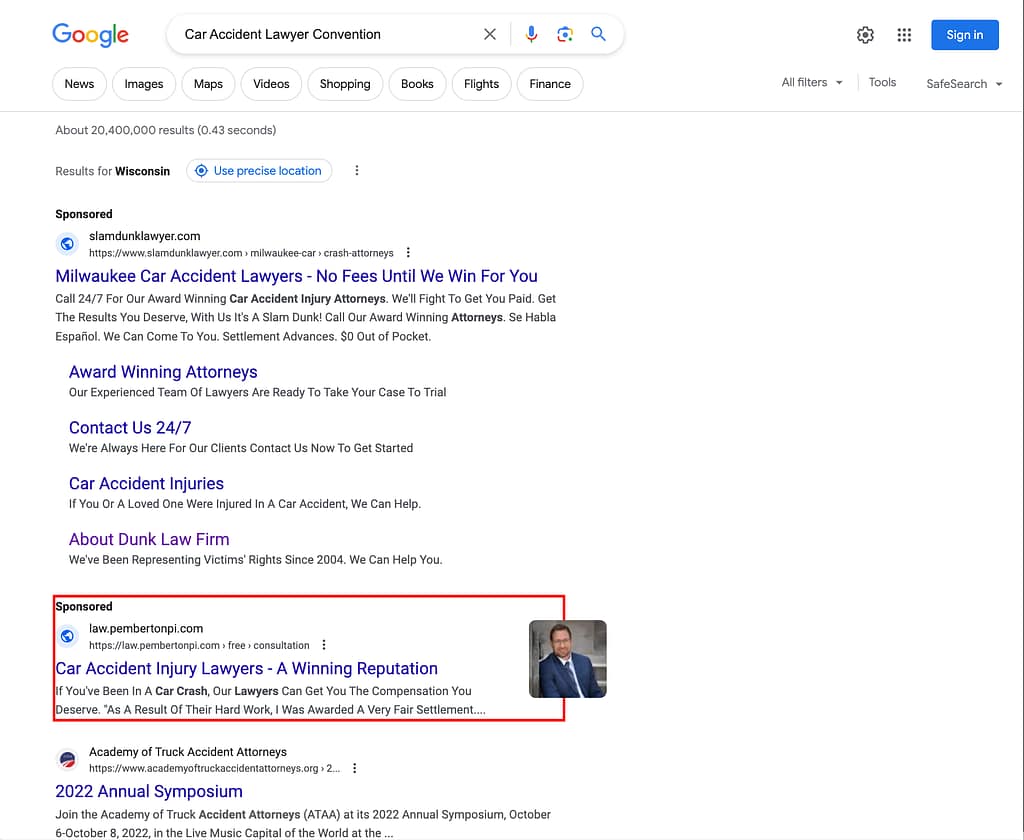
Task: Open the location options three-dot menu
Action: 357,170
